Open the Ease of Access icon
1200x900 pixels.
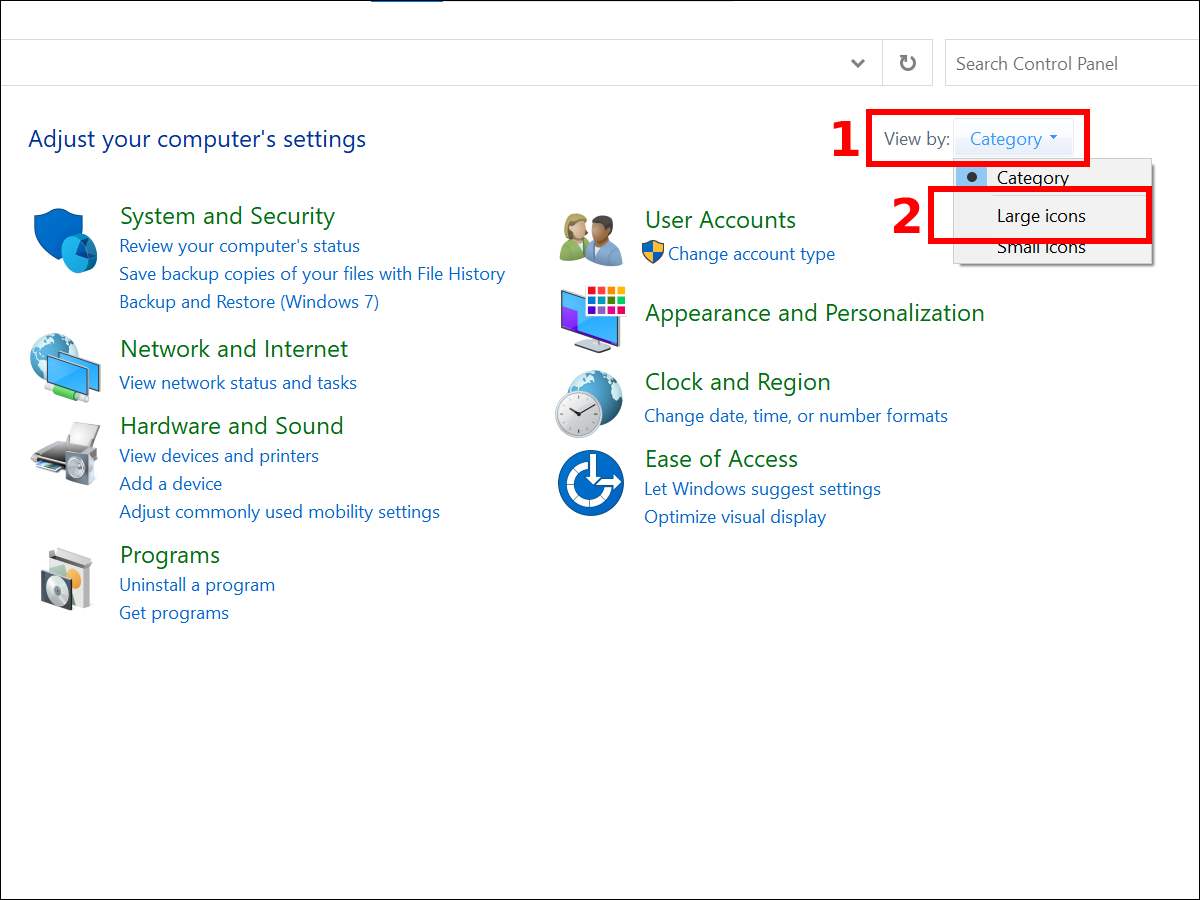click(x=590, y=483)
